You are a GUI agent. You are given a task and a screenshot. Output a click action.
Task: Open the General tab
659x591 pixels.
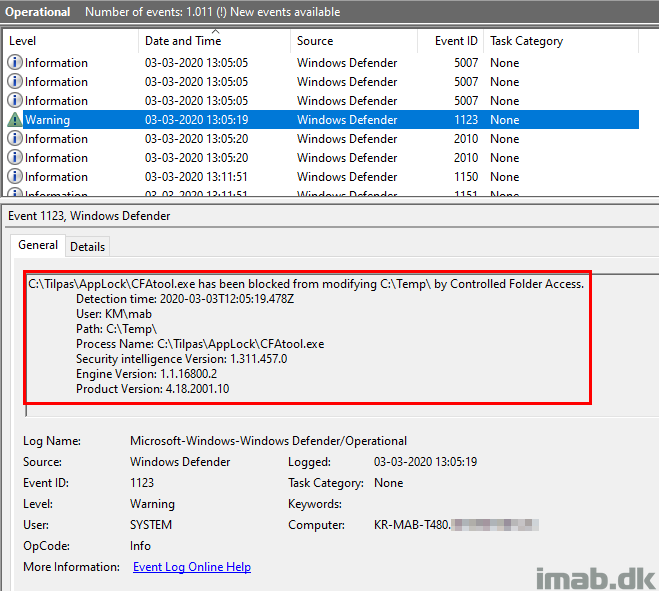38,245
